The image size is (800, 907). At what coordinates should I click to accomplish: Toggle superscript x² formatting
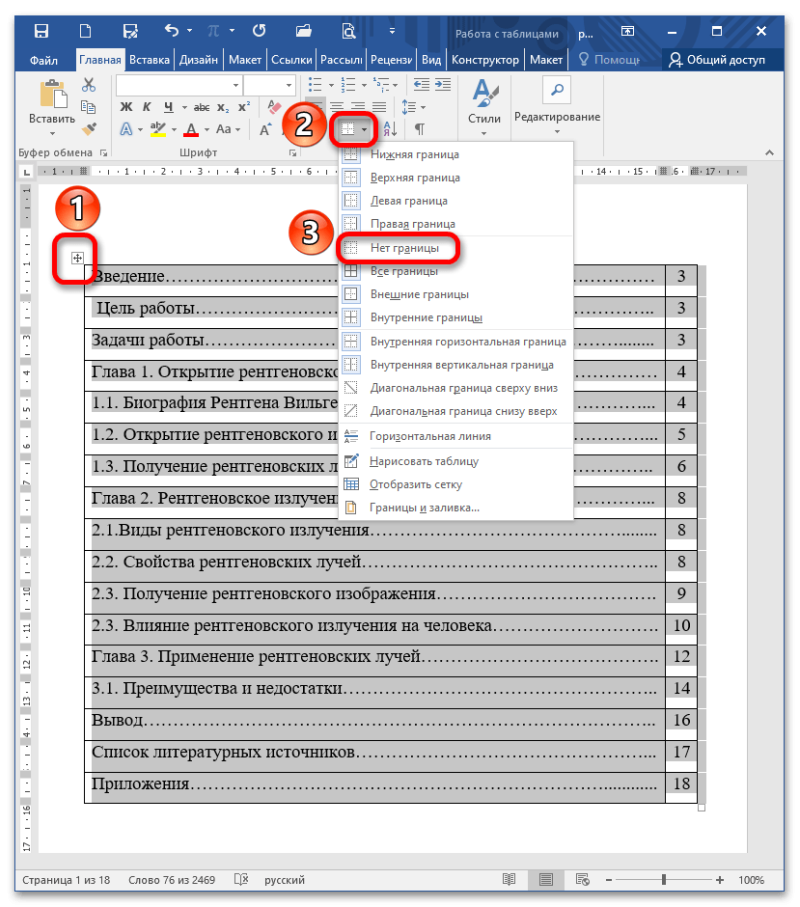coord(244,107)
